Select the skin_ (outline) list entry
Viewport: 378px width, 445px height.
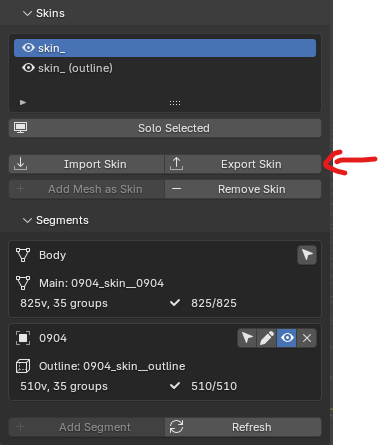click(165, 68)
